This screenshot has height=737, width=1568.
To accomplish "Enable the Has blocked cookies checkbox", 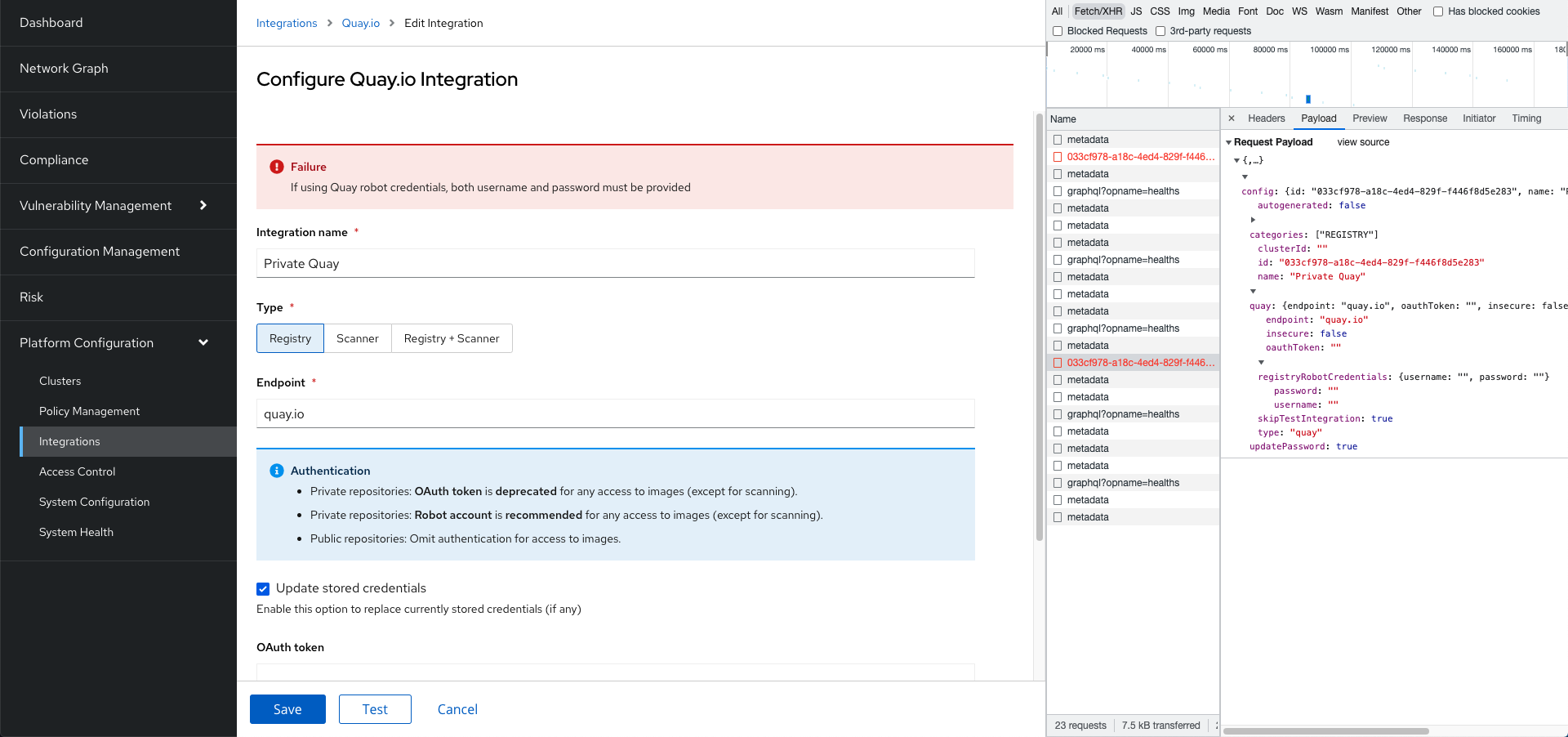I will [1438, 11].
